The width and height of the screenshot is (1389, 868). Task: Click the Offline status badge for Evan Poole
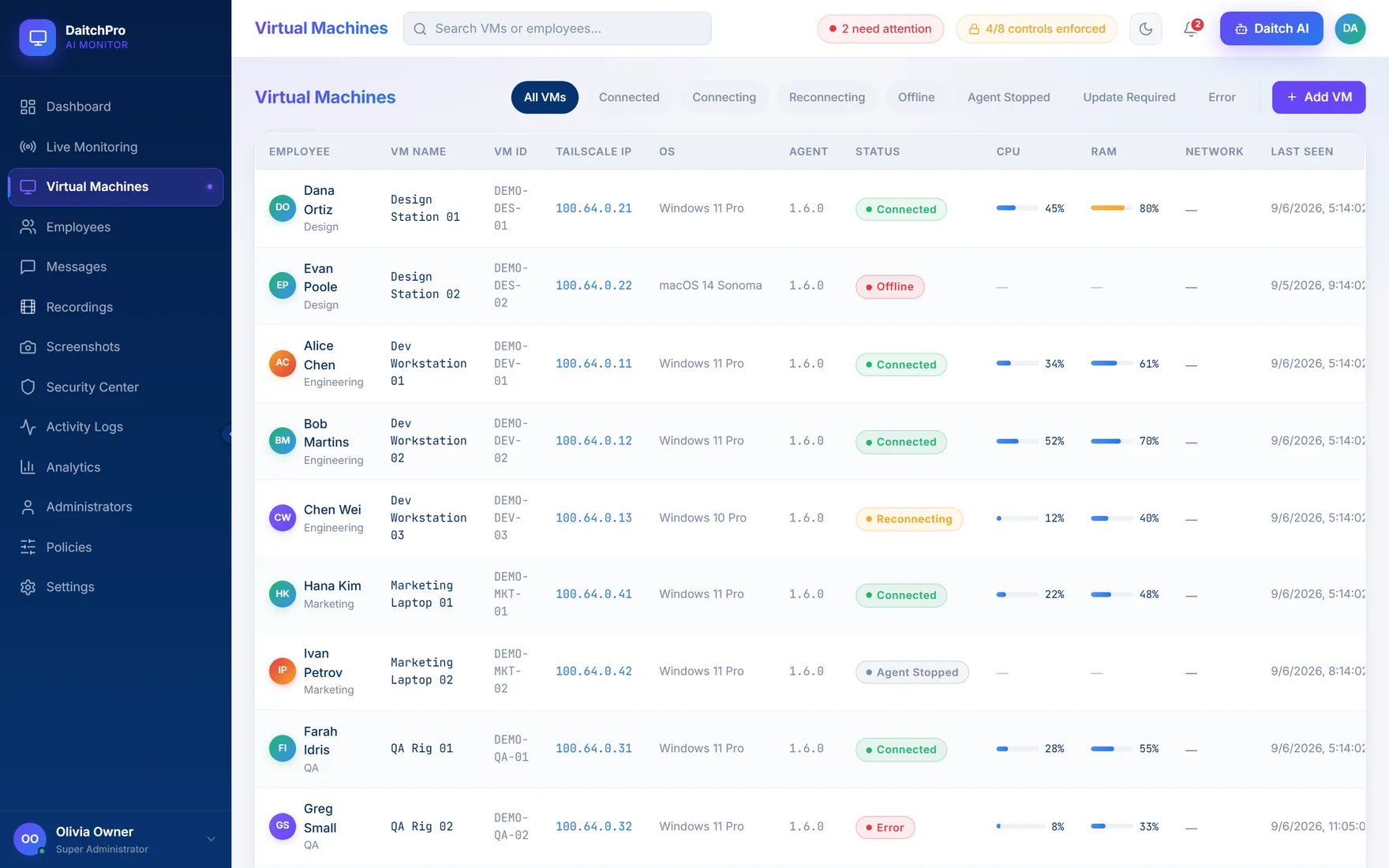(x=890, y=286)
